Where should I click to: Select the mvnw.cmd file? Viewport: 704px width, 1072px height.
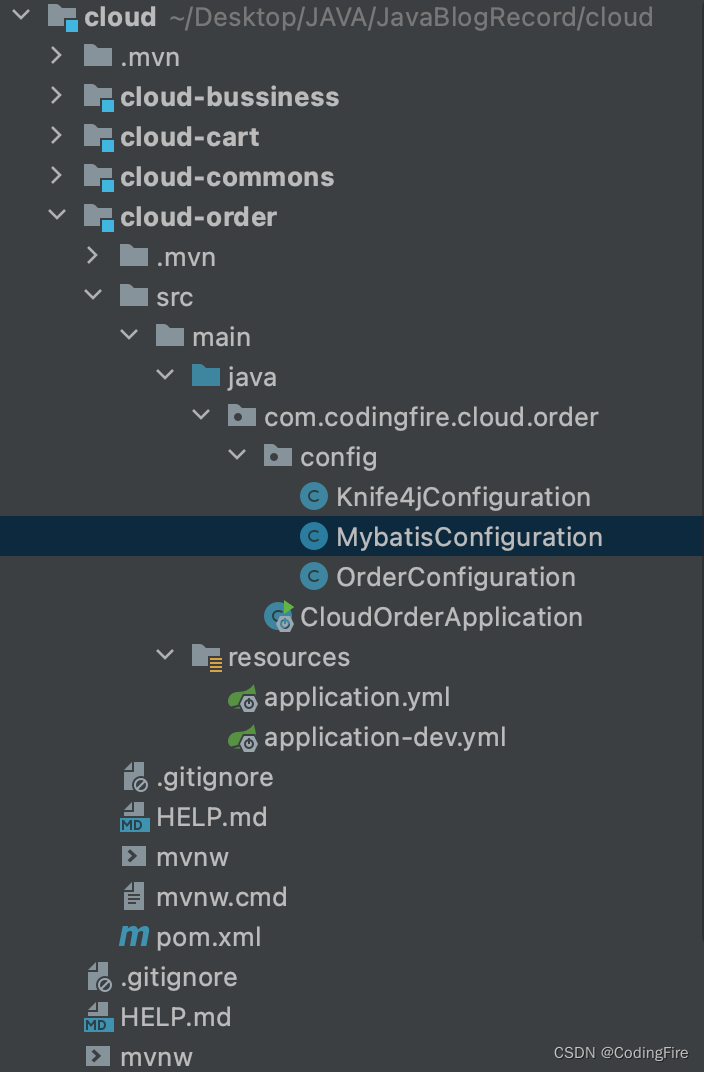tap(221, 897)
